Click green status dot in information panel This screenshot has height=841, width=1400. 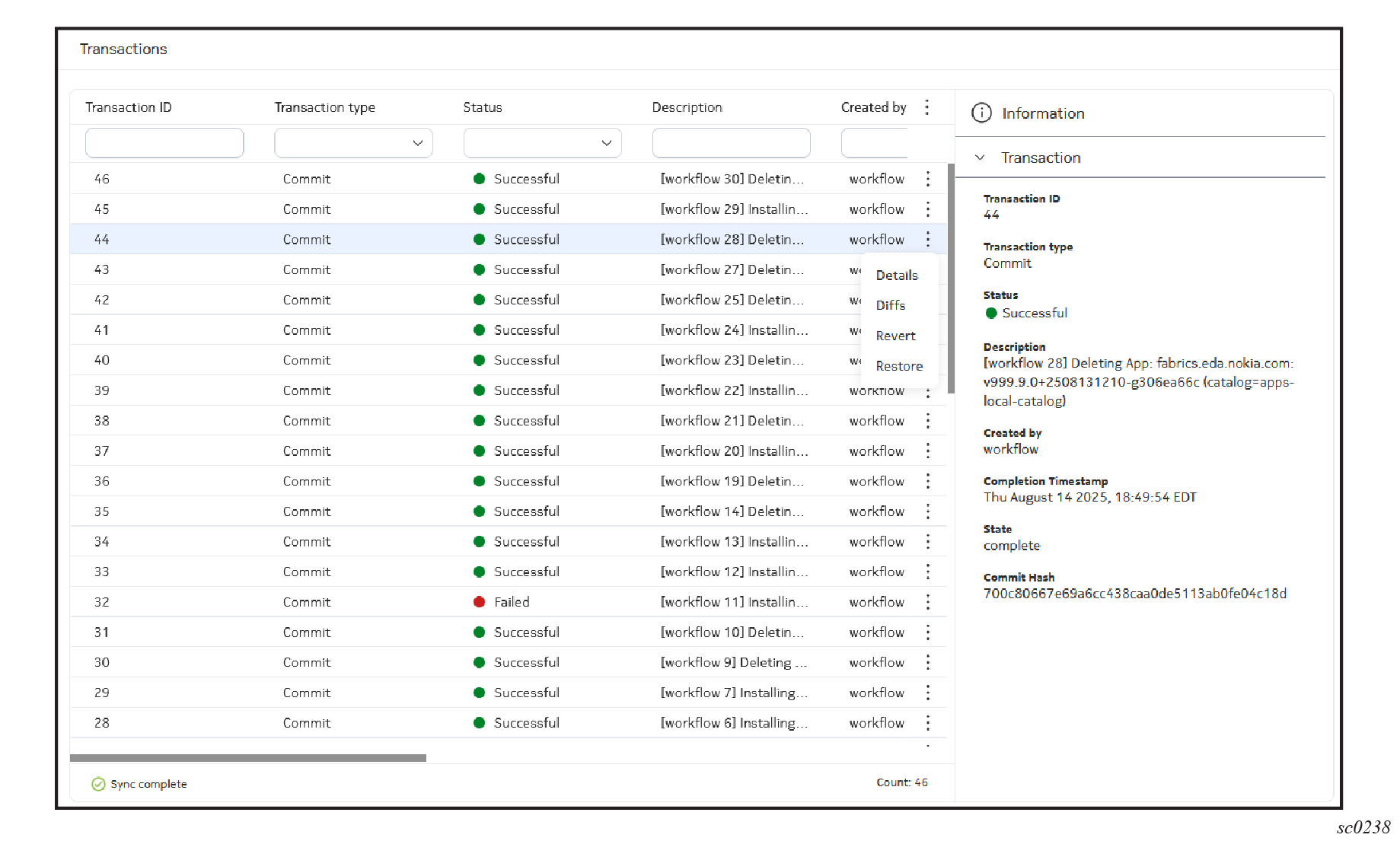click(x=991, y=313)
